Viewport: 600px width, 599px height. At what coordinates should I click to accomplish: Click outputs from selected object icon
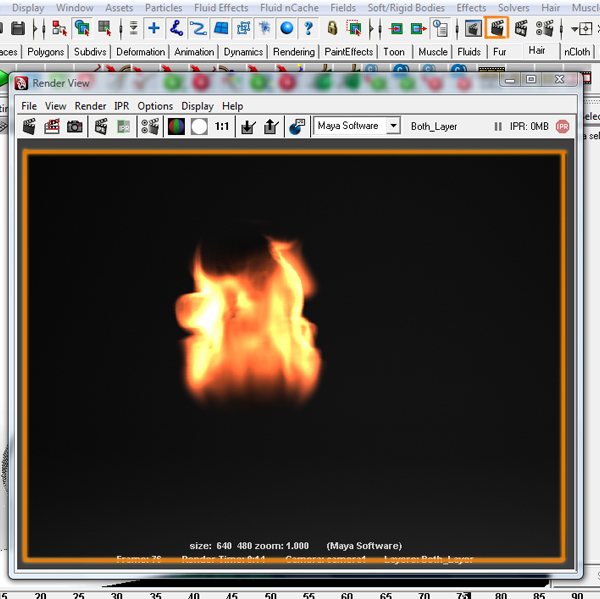point(419,28)
